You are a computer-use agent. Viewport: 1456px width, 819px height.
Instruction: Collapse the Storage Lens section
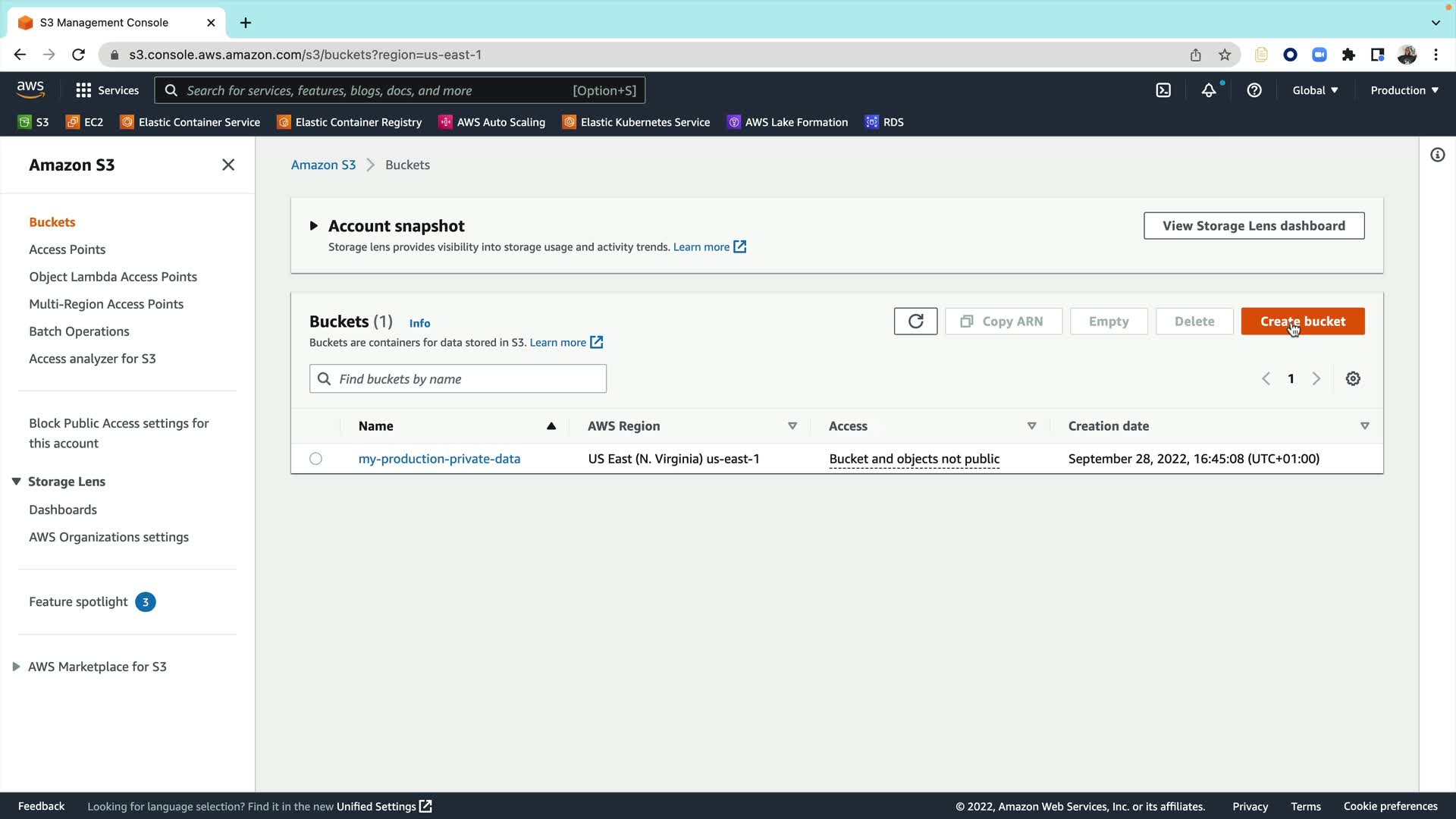16,482
